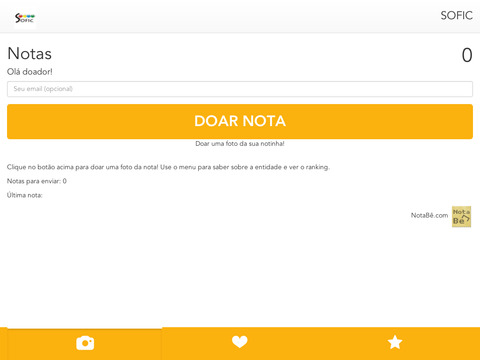Click the grey header bar beside the logo
480x360 pixels.
pos(233,17)
